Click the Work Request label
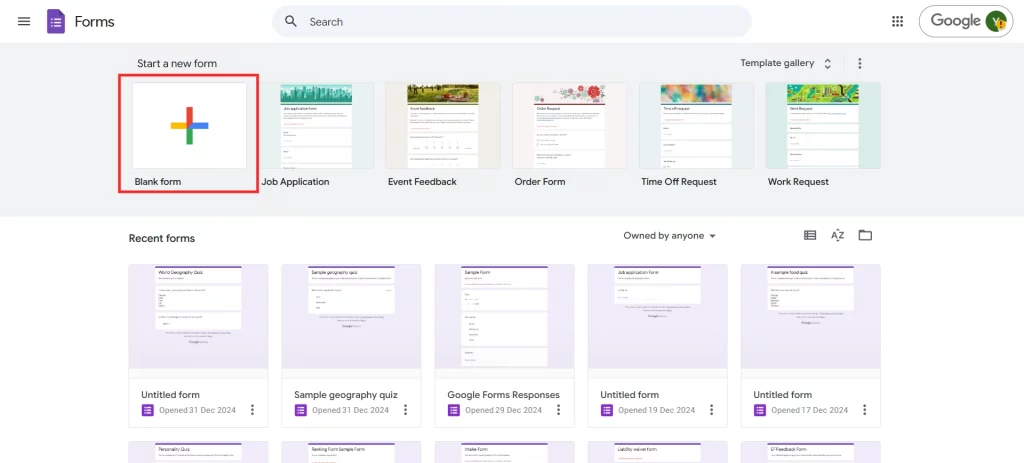 click(798, 182)
